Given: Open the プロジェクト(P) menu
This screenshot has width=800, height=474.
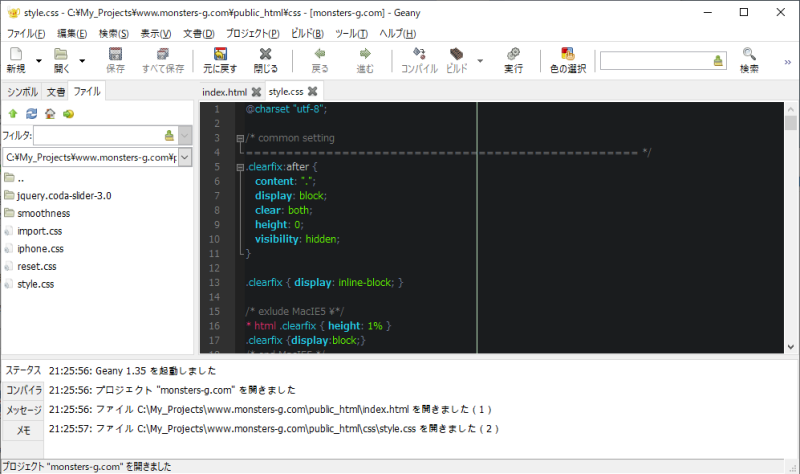Looking at the screenshot, I should (253, 34).
